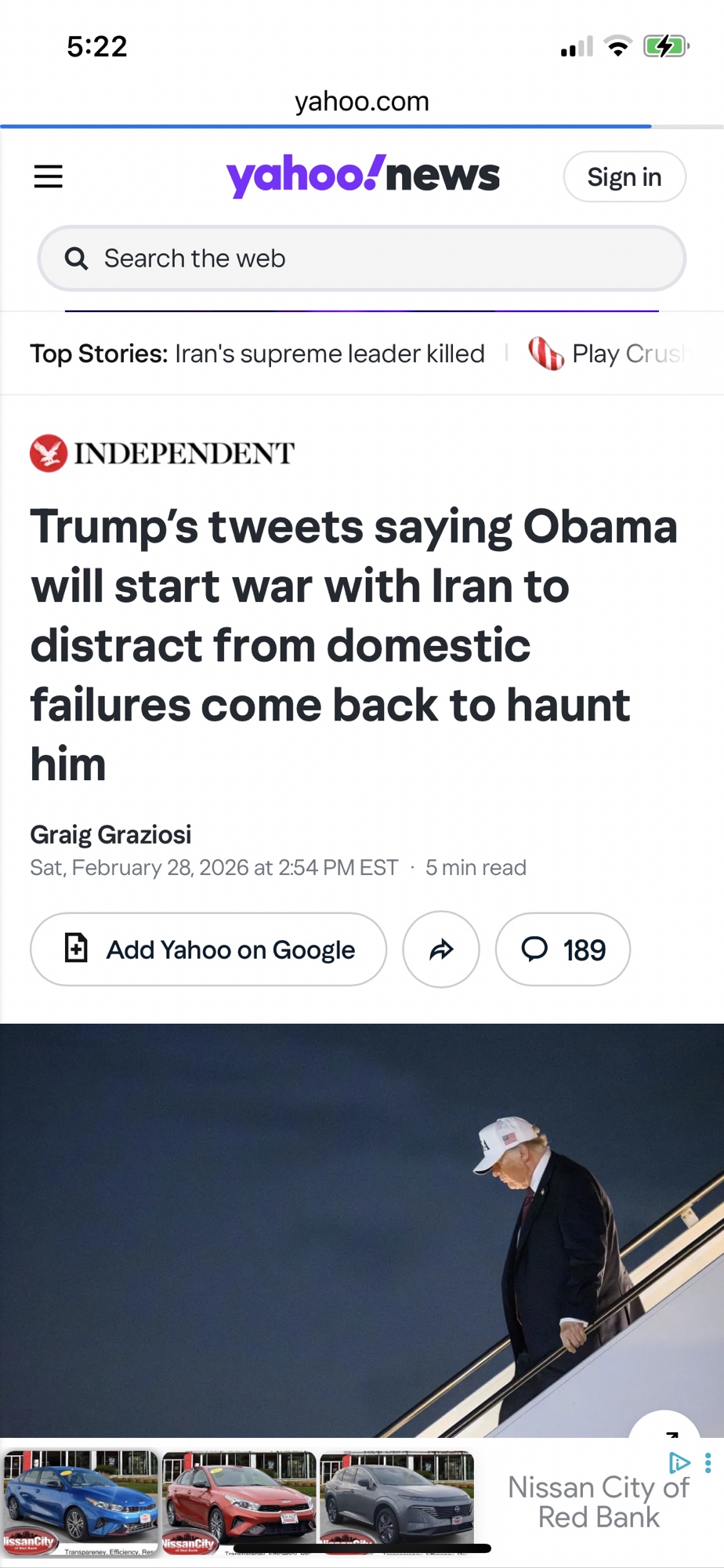The image size is (724, 1568).
Task: Open the hamburger menu icon
Action: click(48, 176)
